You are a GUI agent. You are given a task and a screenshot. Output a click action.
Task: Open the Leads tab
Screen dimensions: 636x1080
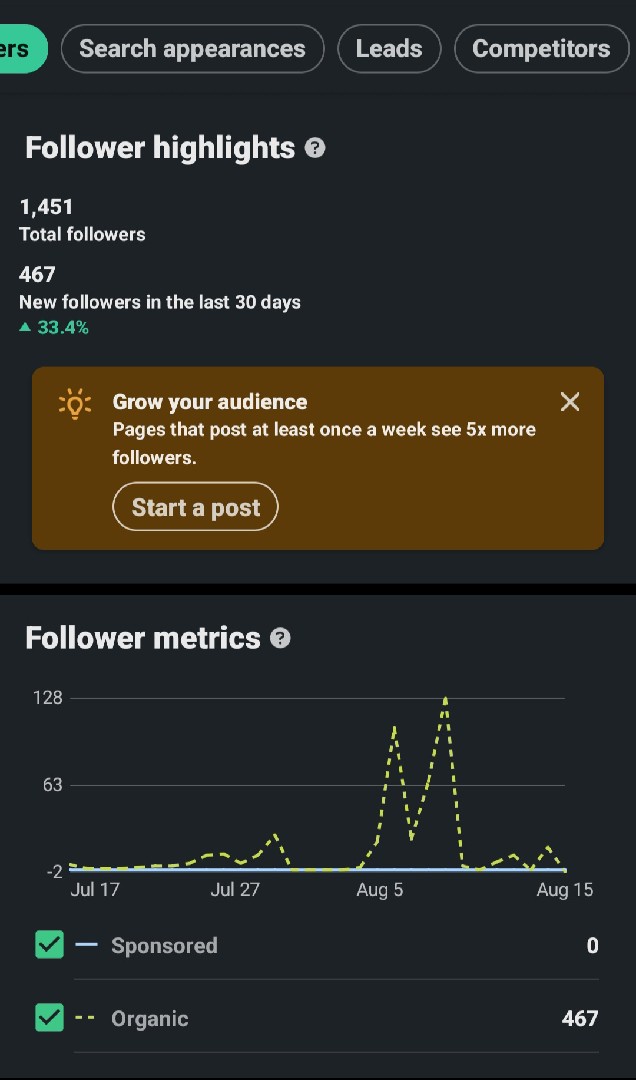pyautogui.click(x=389, y=49)
